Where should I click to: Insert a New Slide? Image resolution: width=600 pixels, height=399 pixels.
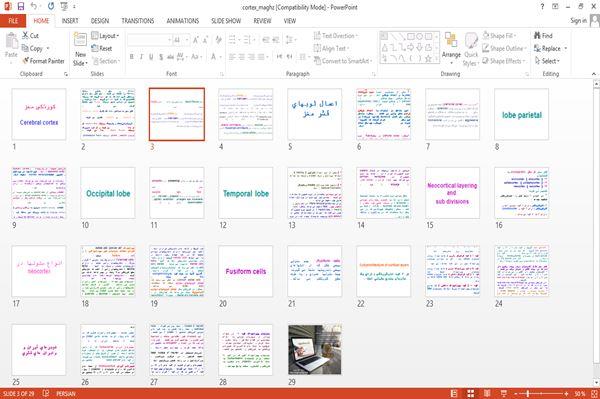pyautogui.click(x=80, y=50)
